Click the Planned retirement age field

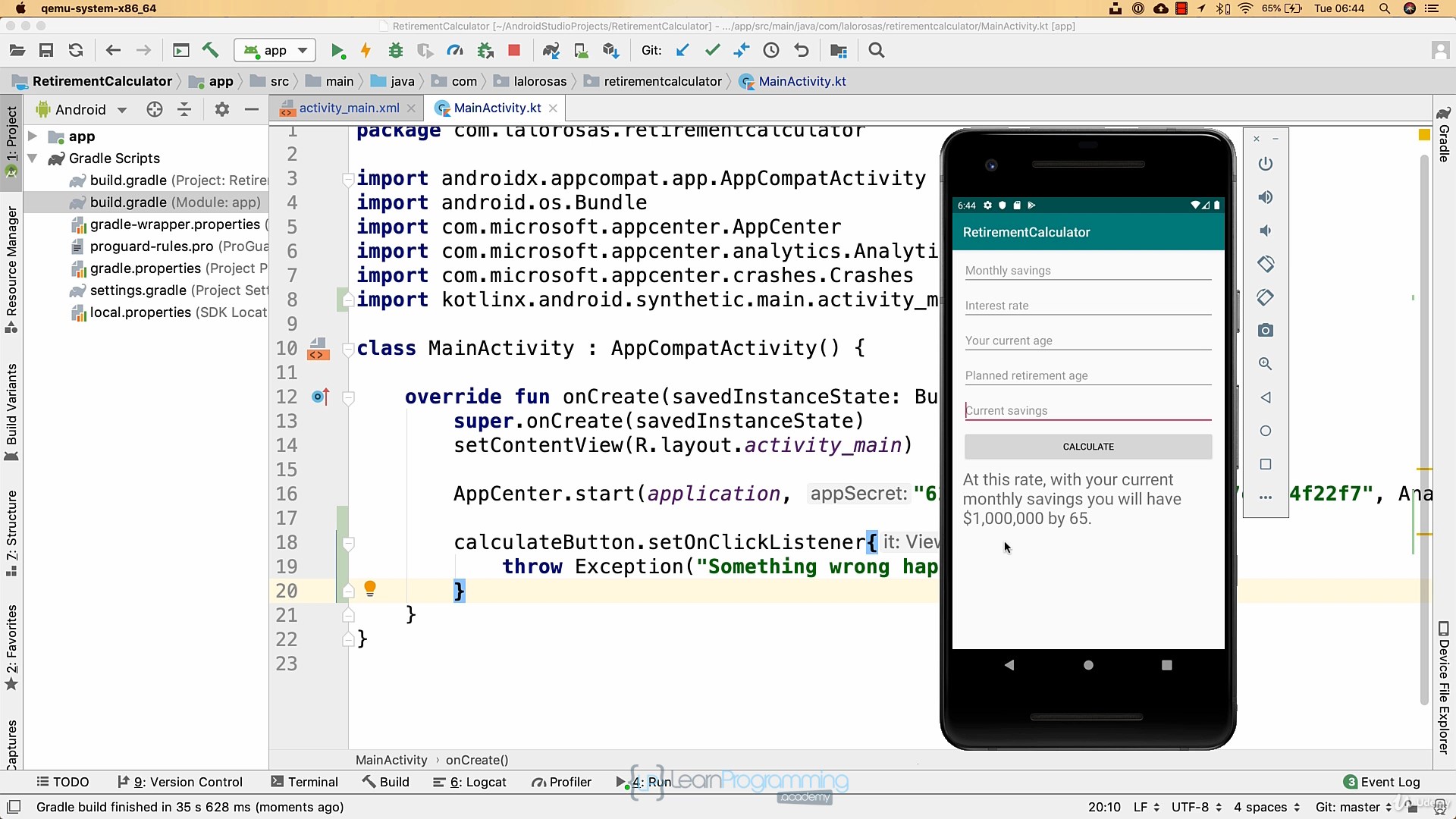tap(1088, 375)
